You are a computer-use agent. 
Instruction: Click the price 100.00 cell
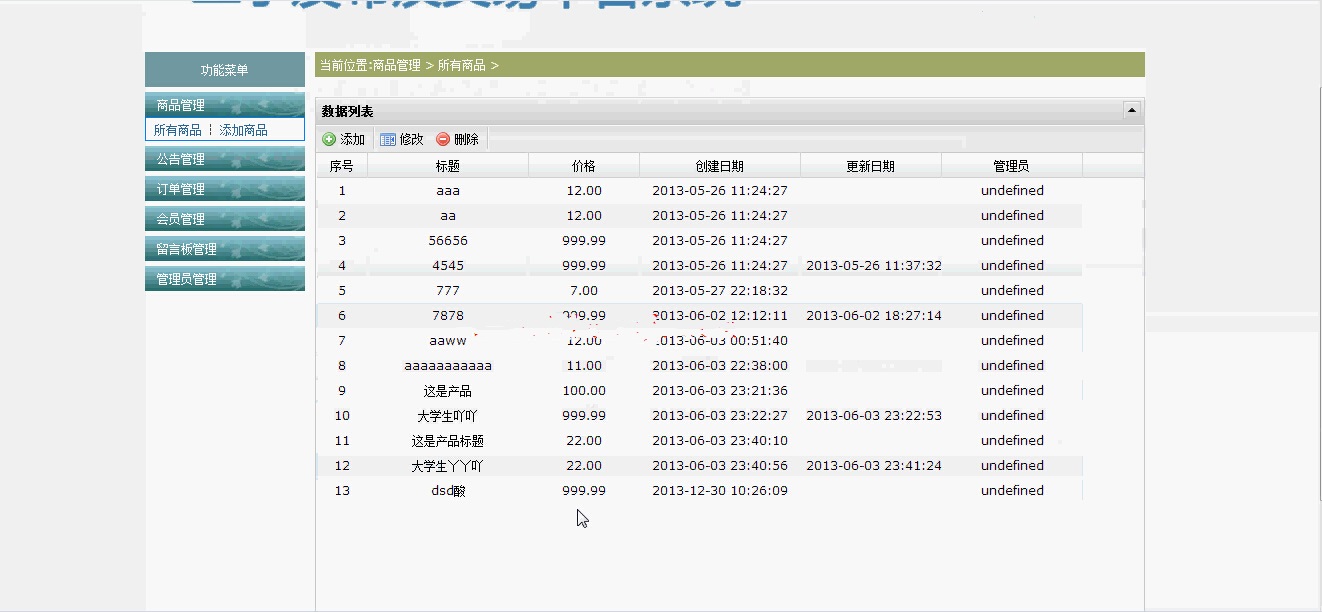pyautogui.click(x=584, y=390)
